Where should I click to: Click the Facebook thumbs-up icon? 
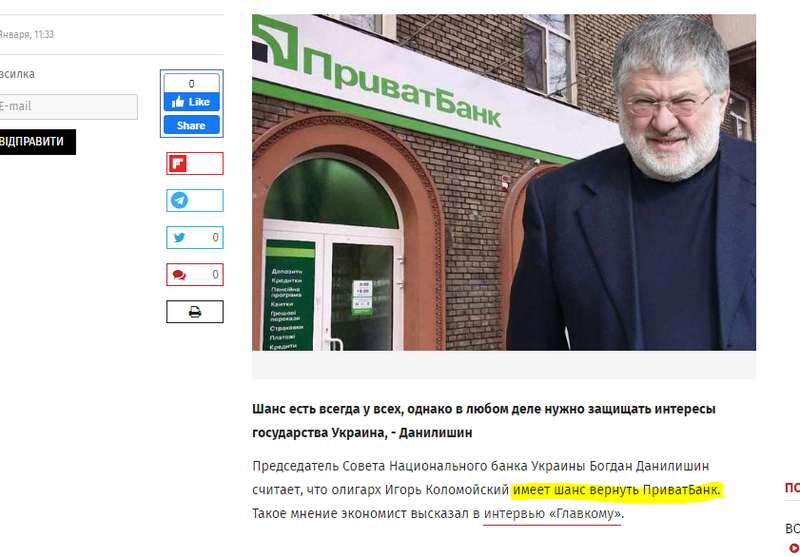click(x=178, y=102)
